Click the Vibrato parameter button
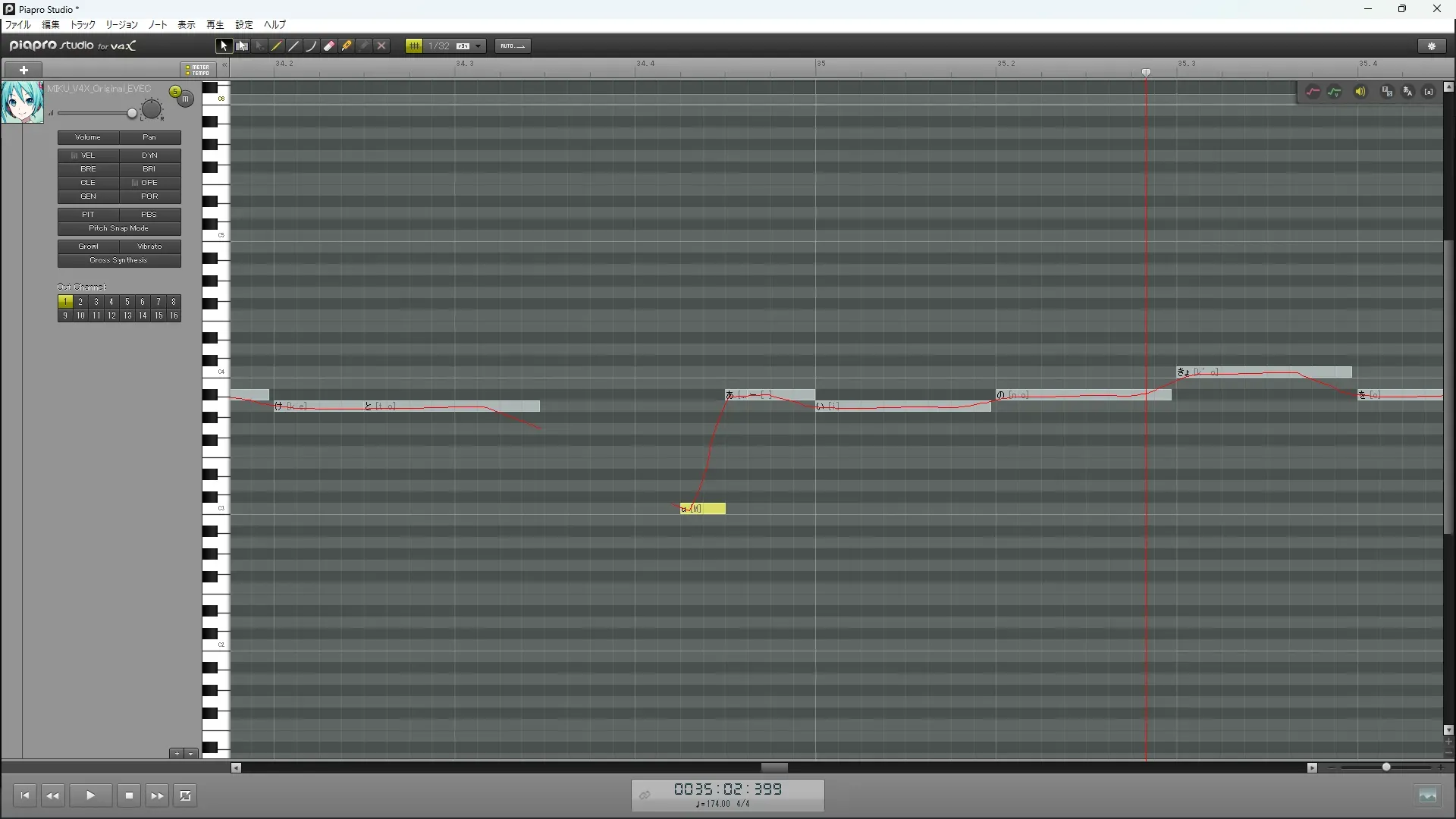Viewport: 1456px width, 819px height. (x=149, y=246)
